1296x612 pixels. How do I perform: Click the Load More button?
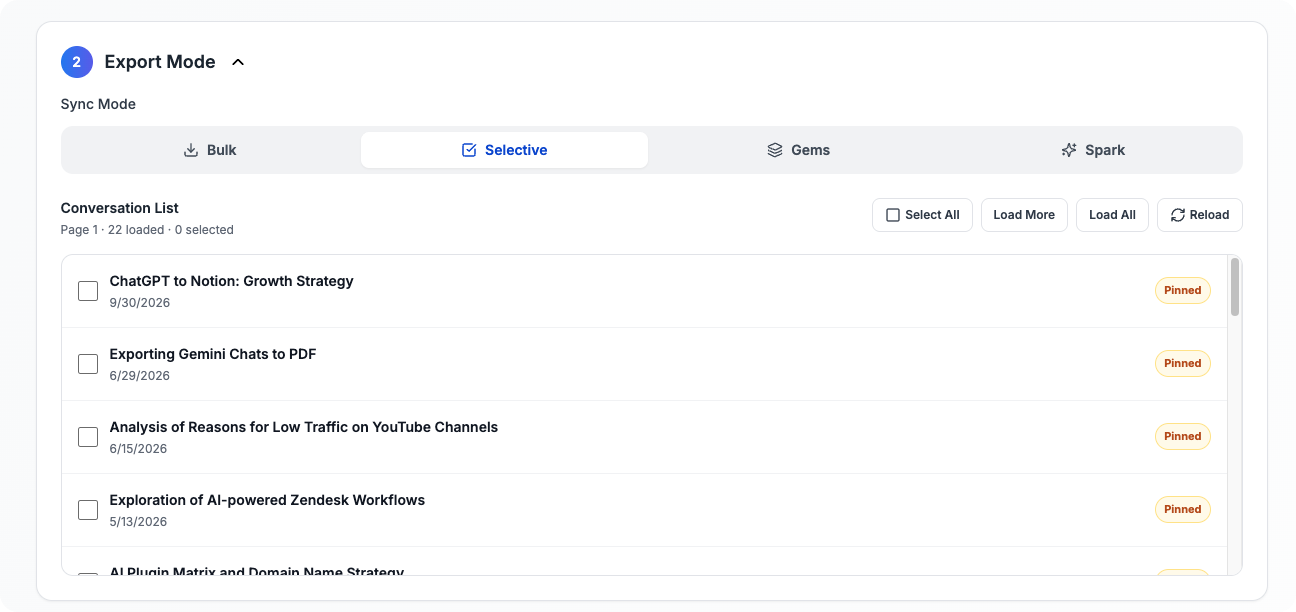click(1024, 215)
